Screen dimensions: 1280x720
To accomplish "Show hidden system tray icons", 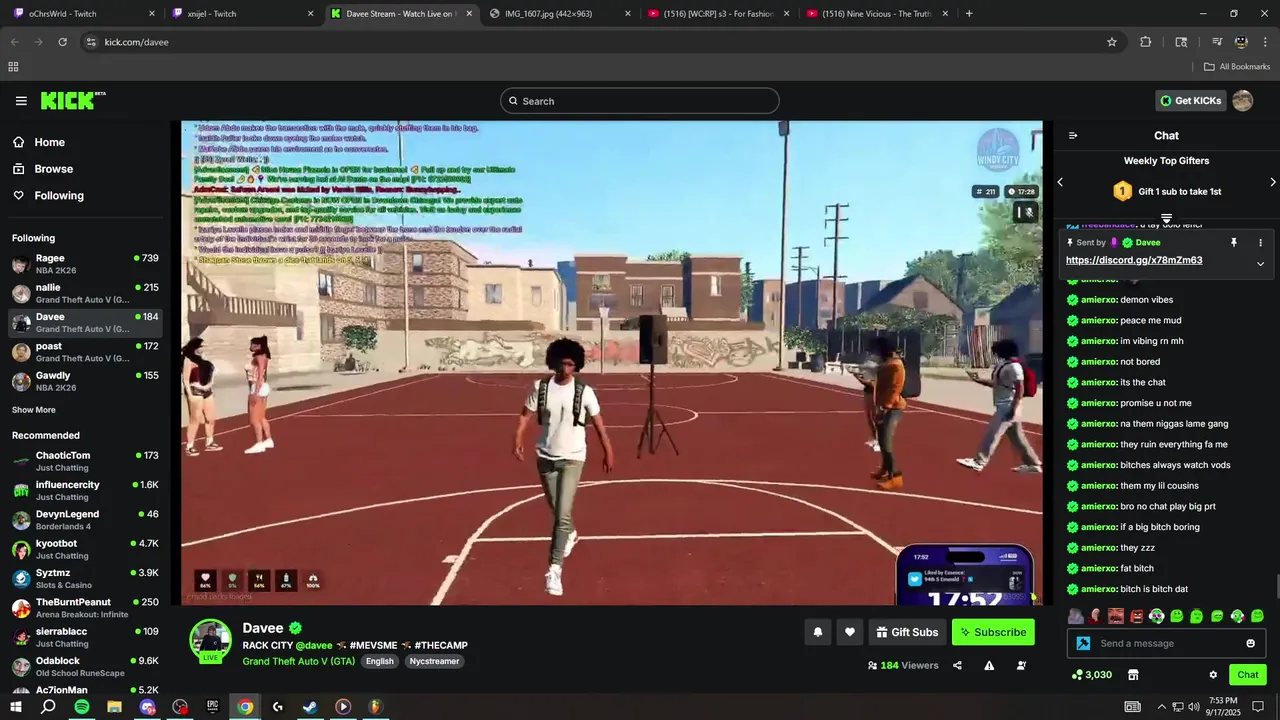I will pyautogui.click(x=1161, y=707).
